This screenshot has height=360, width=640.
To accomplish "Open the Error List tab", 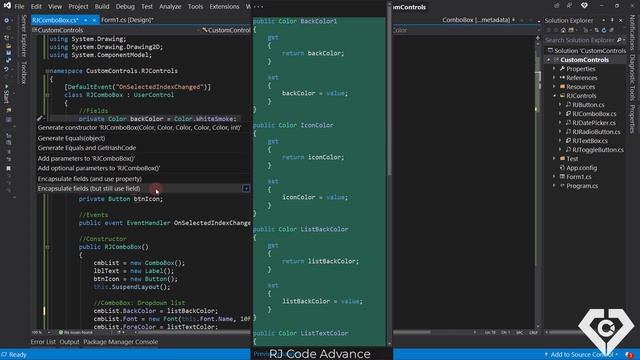I will click(43, 342).
